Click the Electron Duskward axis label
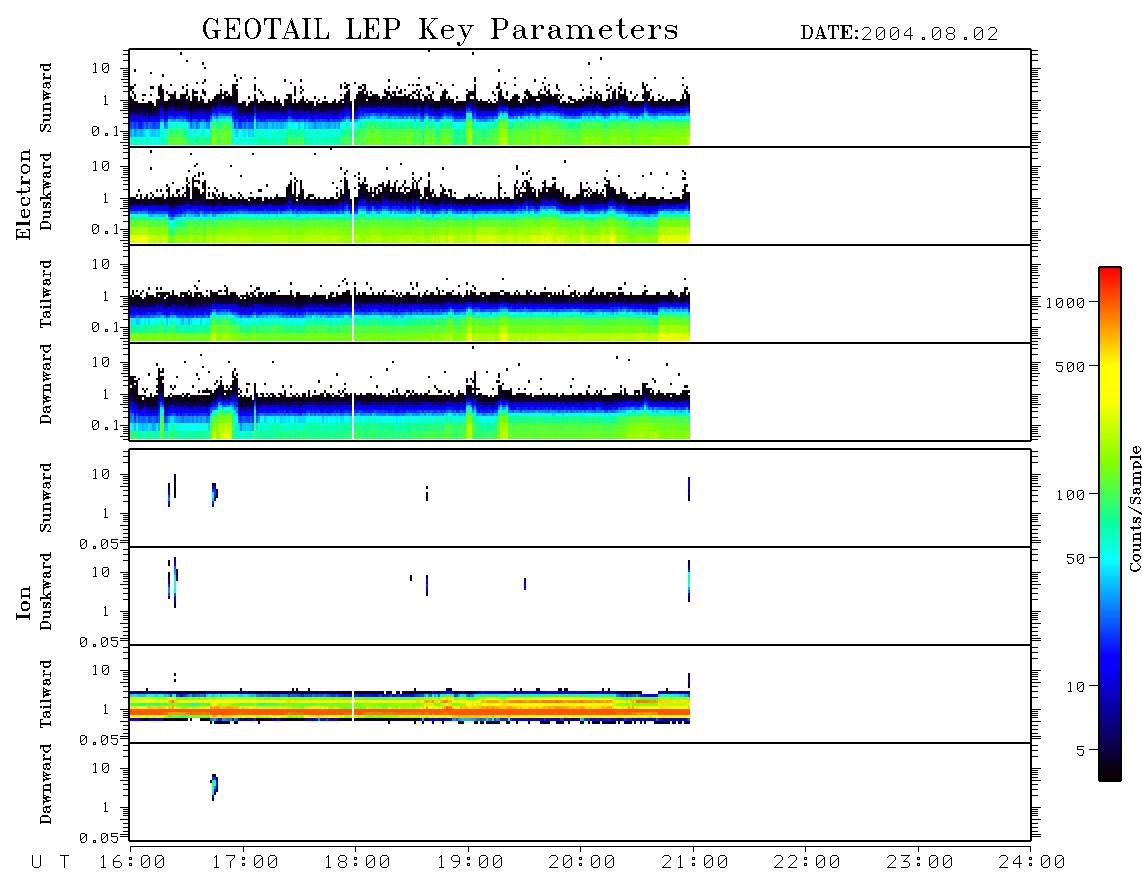The width and height of the screenshot is (1142, 880). [46, 191]
